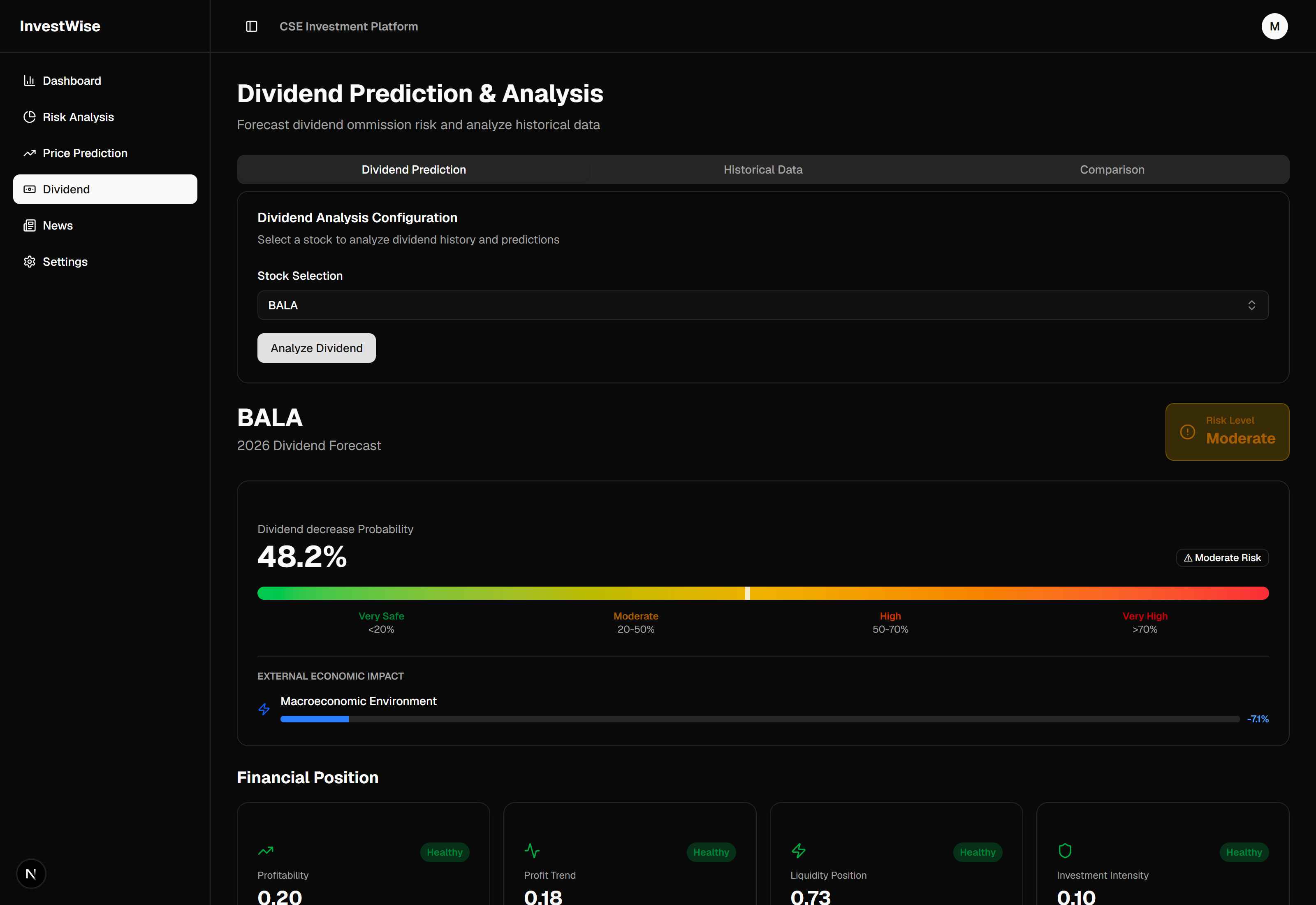Click the Analyze Dividend button
This screenshot has height=905, width=1316.
[x=316, y=348]
